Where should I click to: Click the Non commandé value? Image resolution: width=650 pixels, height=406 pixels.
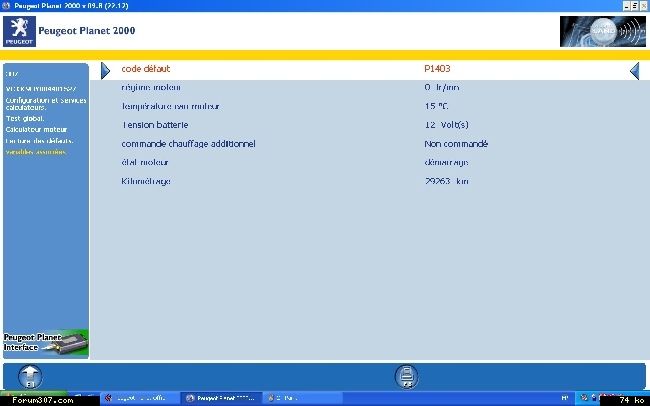pyautogui.click(x=456, y=144)
